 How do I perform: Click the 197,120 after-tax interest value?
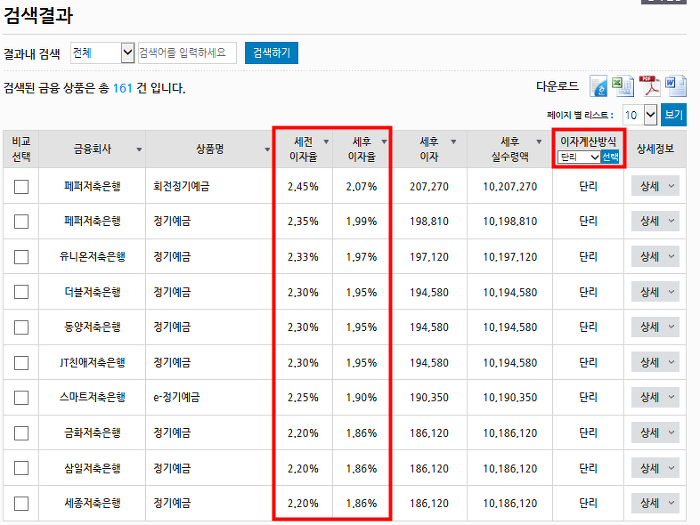coord(429,257)
